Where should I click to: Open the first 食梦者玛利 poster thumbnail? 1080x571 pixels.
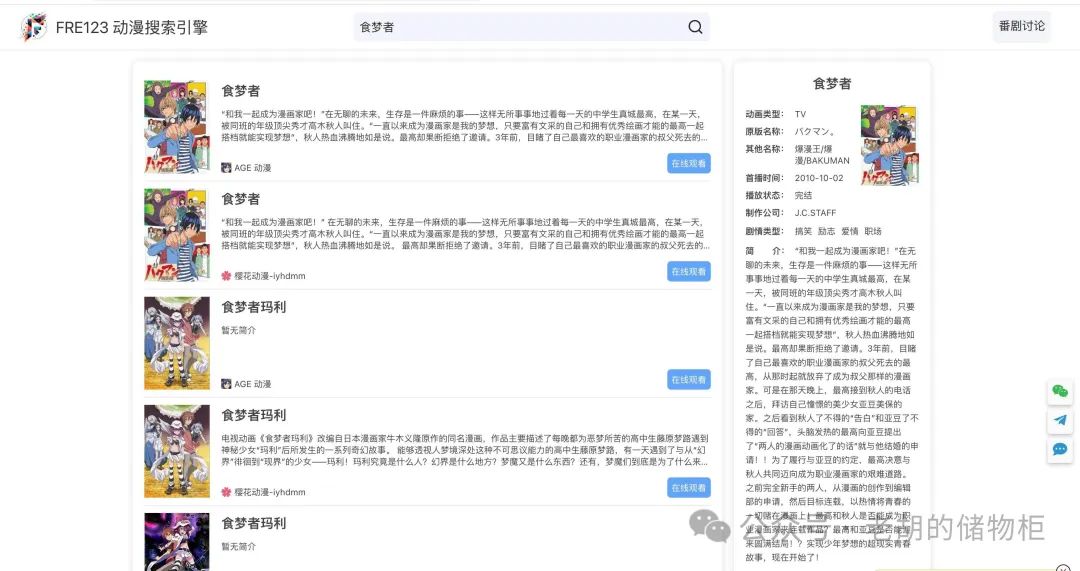pyautogui.click(x=176, y=343)
